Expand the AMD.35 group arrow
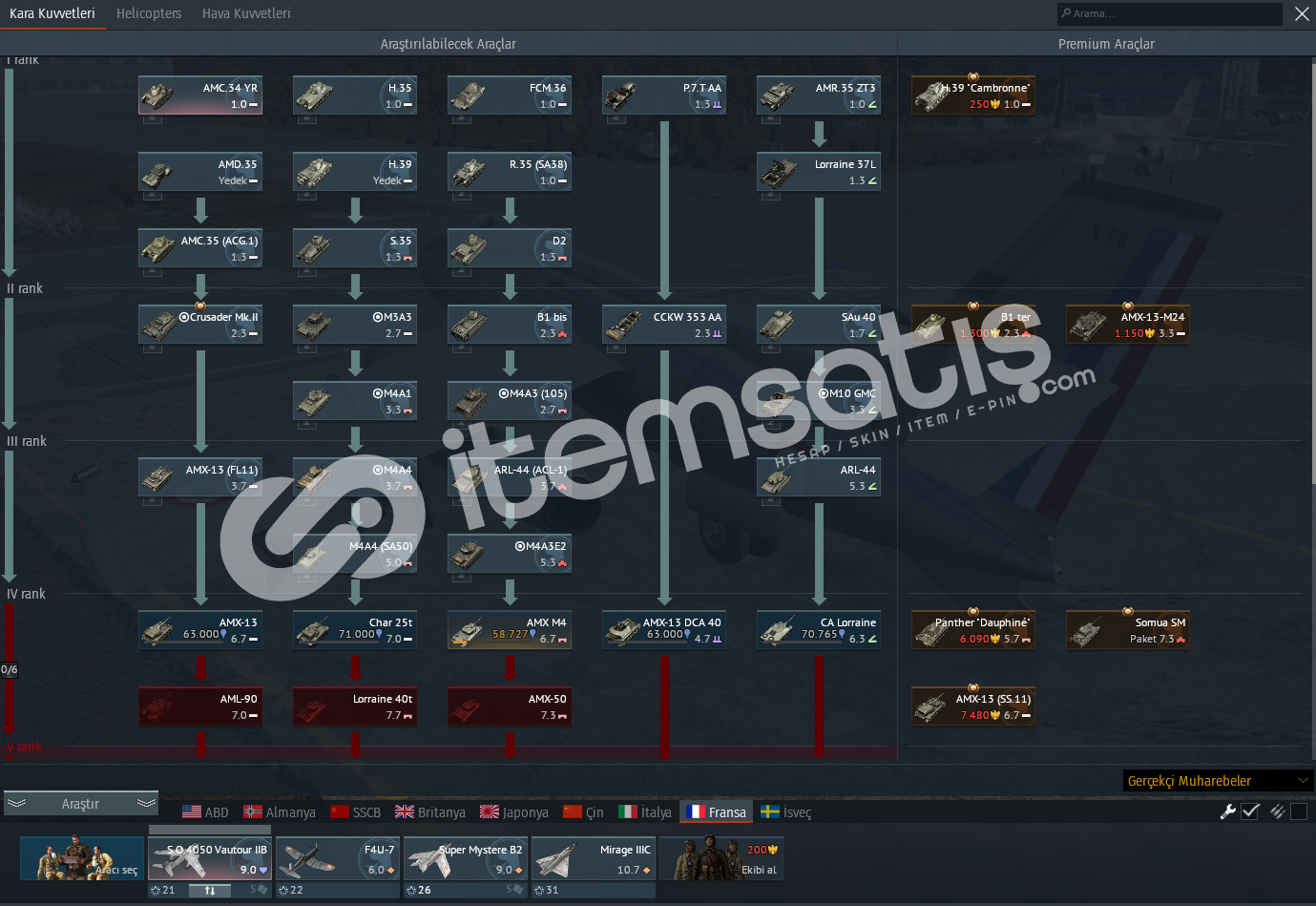The image size is (1316, 906). click(x=153, y=197)
